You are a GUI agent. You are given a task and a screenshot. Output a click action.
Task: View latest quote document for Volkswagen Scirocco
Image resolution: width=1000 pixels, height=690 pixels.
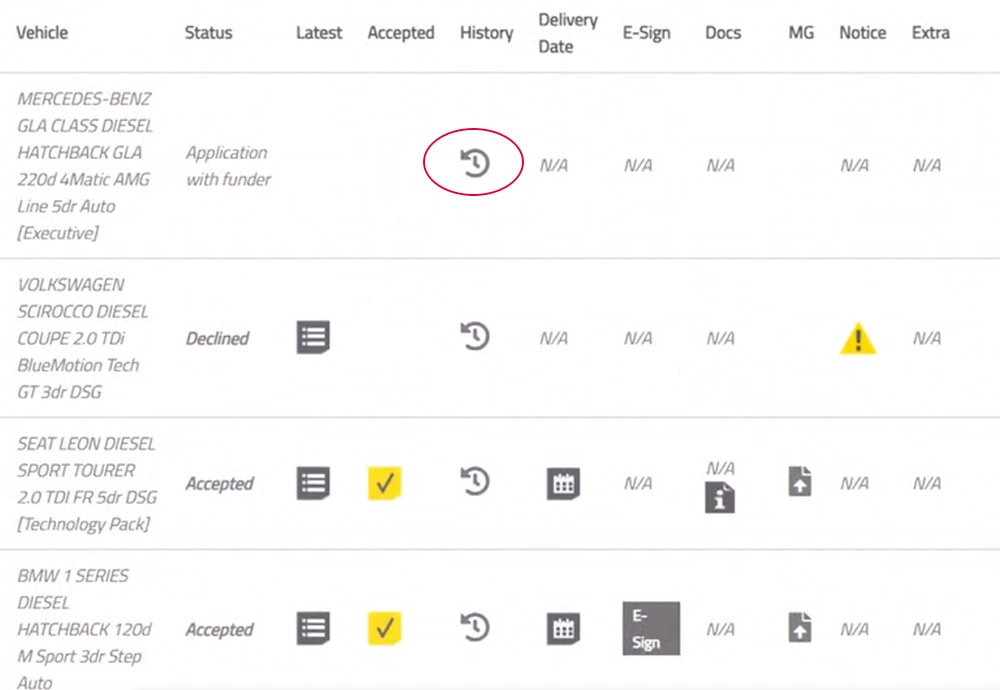coord(313,337)
